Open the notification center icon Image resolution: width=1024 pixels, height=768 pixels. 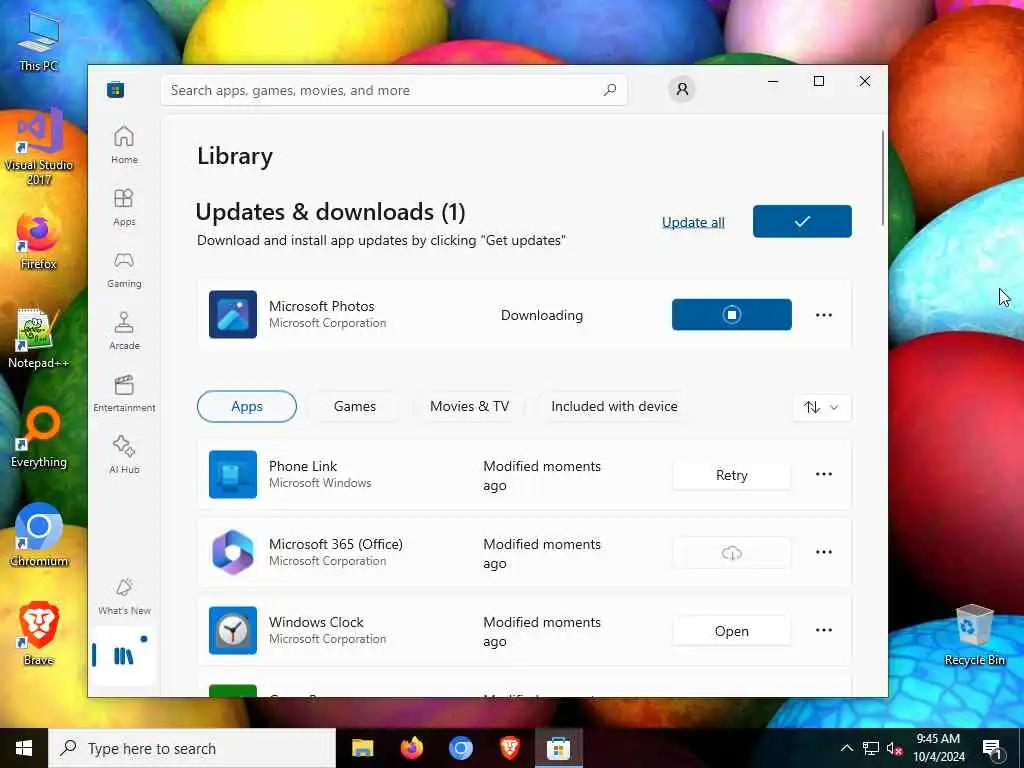coord(992,748)
